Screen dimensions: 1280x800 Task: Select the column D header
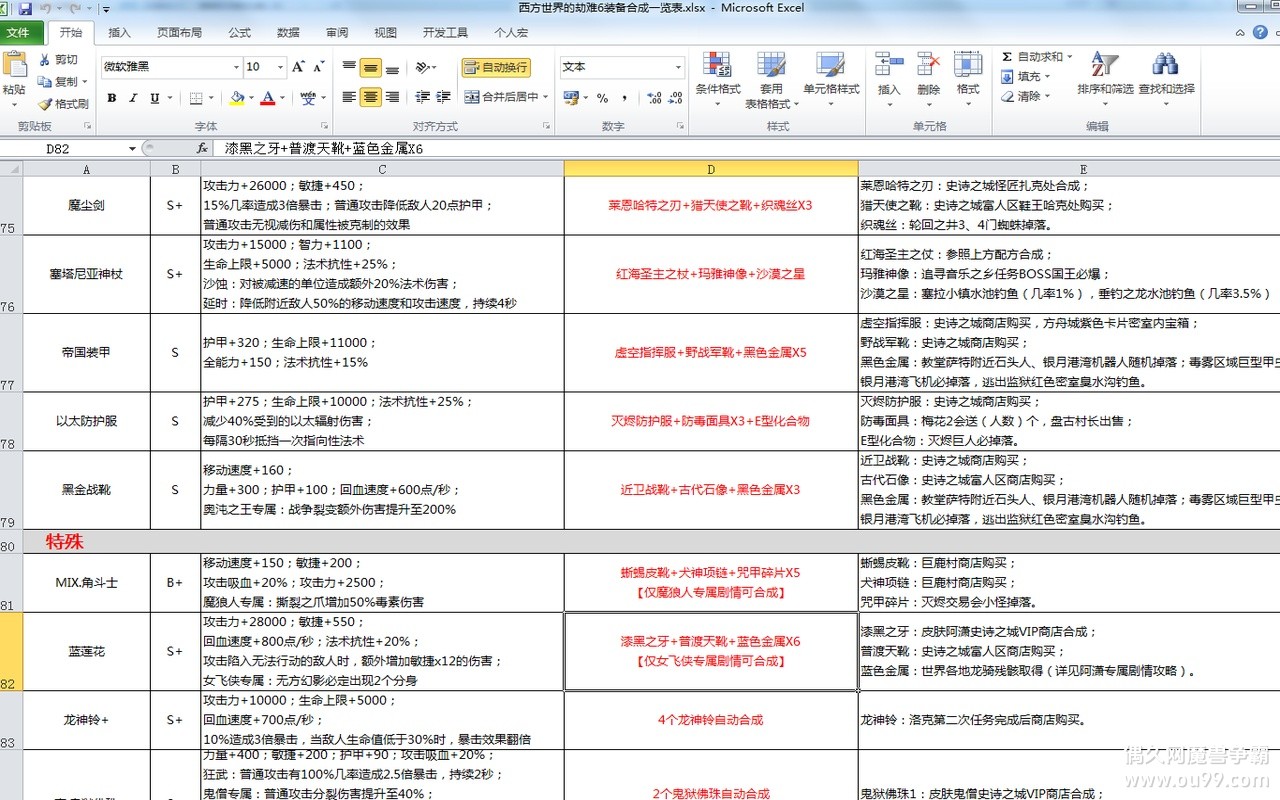point(711,169)
